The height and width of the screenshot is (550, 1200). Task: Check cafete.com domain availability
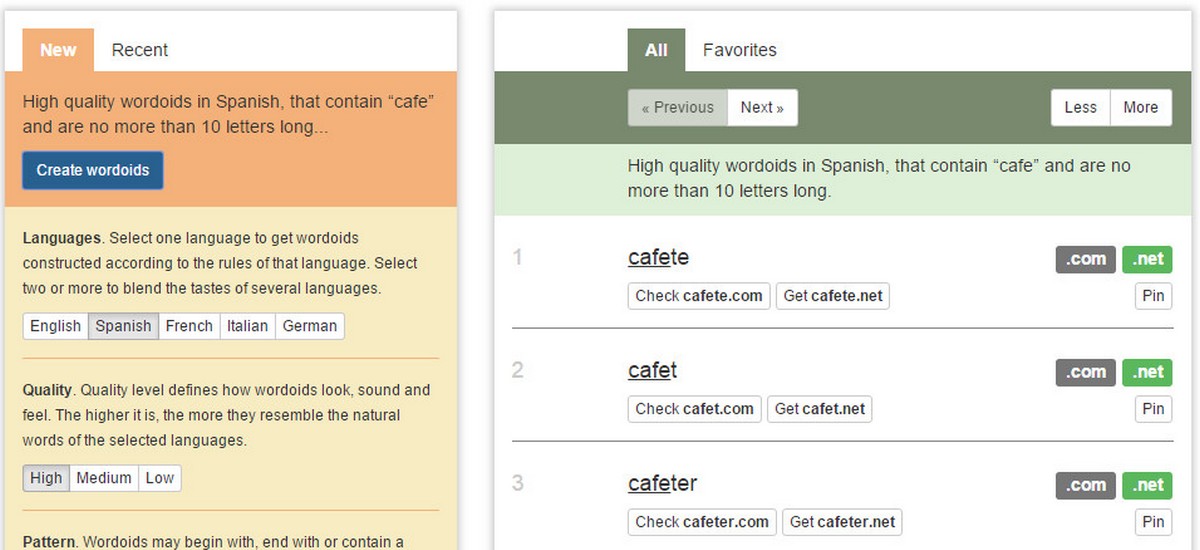tap(699, 296)
